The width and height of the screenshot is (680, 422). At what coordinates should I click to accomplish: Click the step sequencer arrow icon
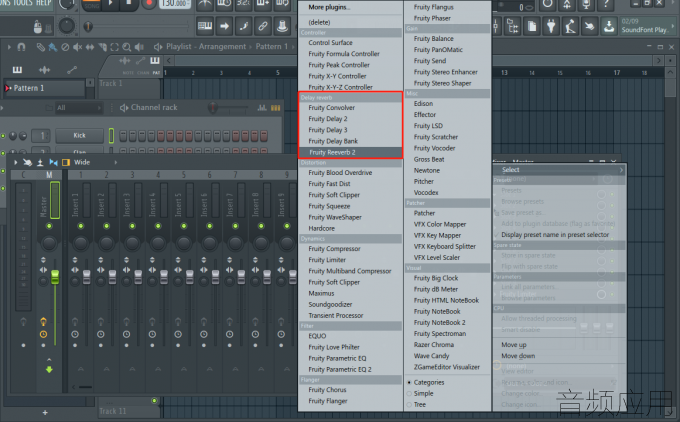click(224, 26)
